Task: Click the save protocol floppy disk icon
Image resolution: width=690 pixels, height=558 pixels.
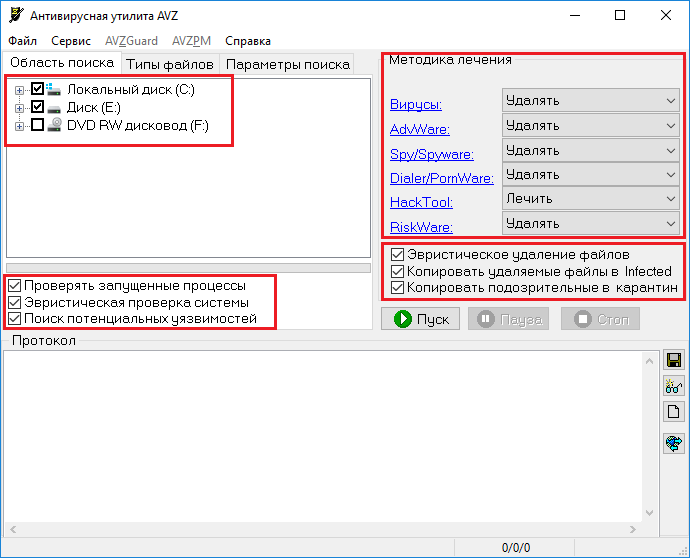Action: (674, 360)
